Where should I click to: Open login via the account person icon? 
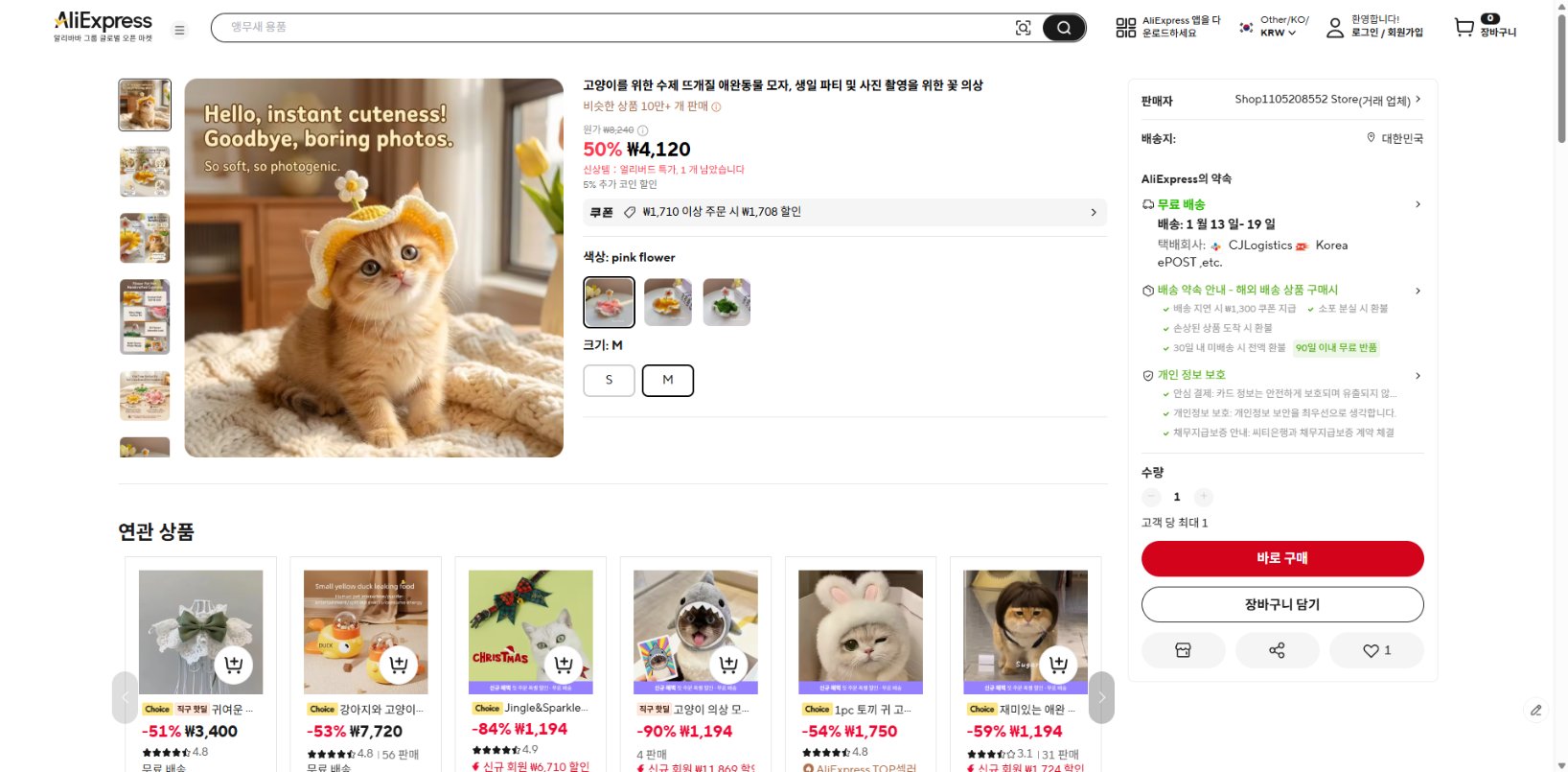pyautogui.click(x=1333, y=28)
